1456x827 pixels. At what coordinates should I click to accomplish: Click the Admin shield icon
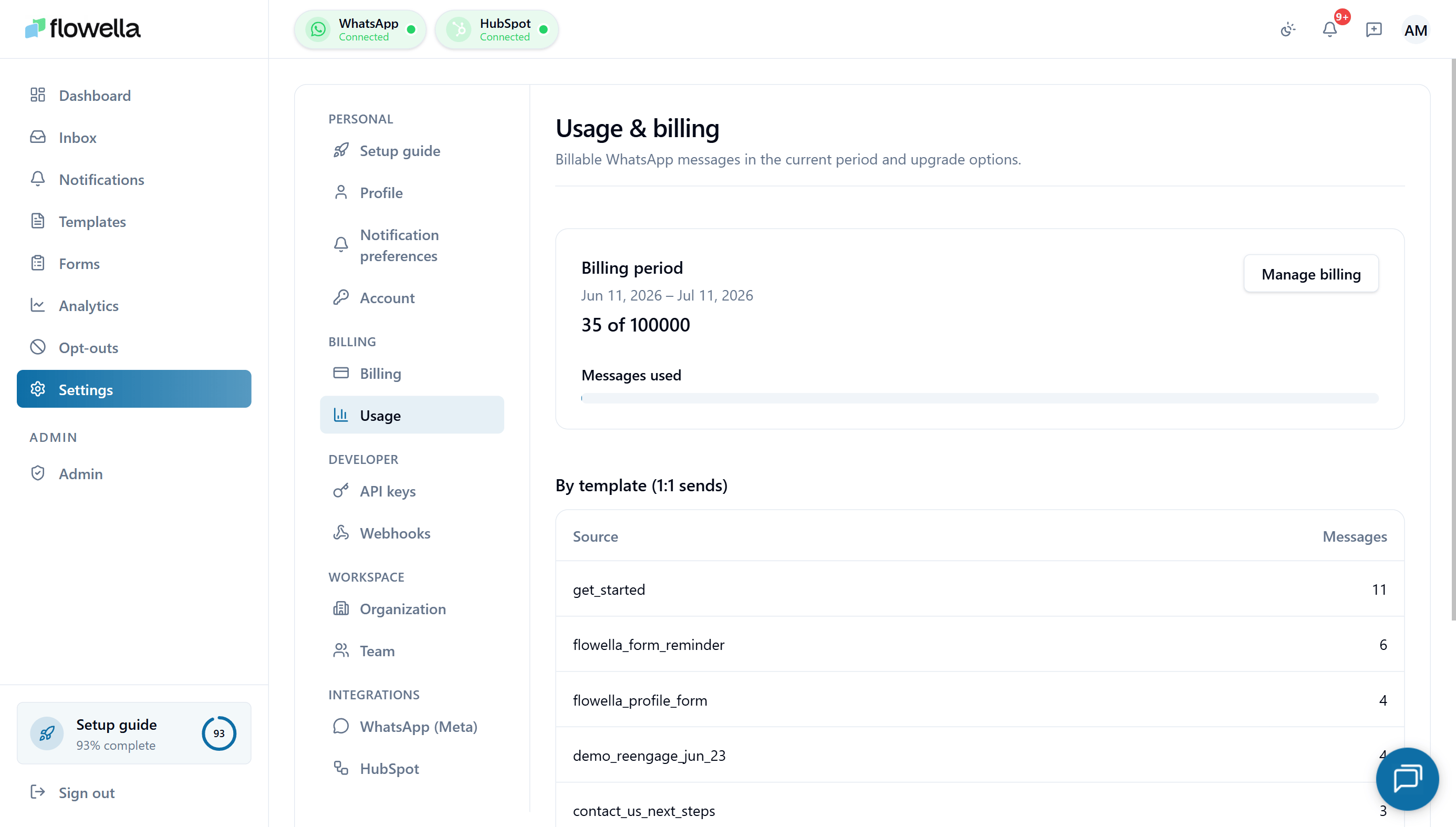coord(37,473)
